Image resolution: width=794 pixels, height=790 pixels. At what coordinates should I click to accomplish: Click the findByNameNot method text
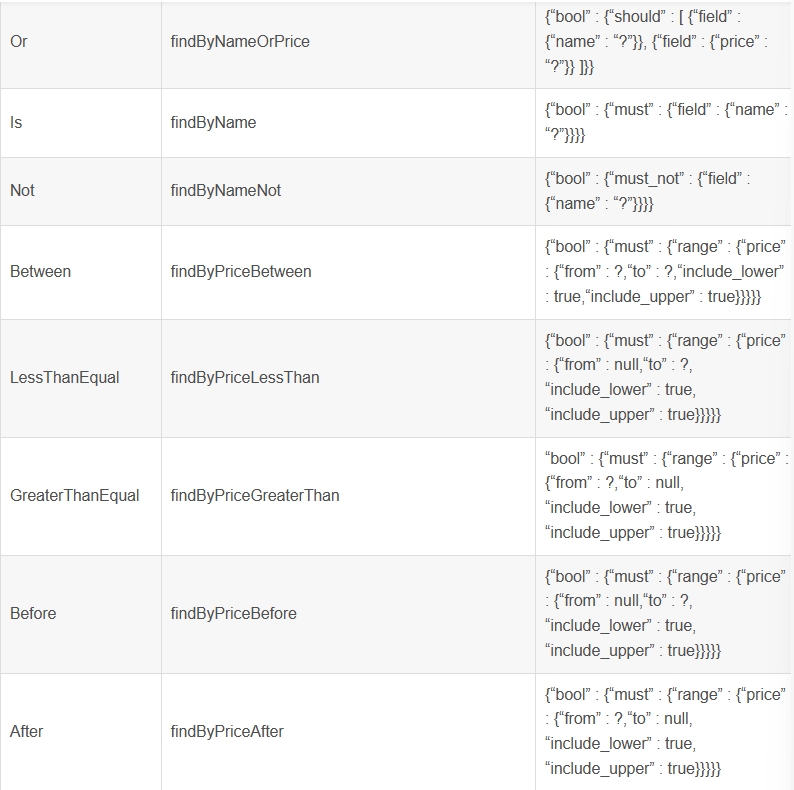click(226, 190)
